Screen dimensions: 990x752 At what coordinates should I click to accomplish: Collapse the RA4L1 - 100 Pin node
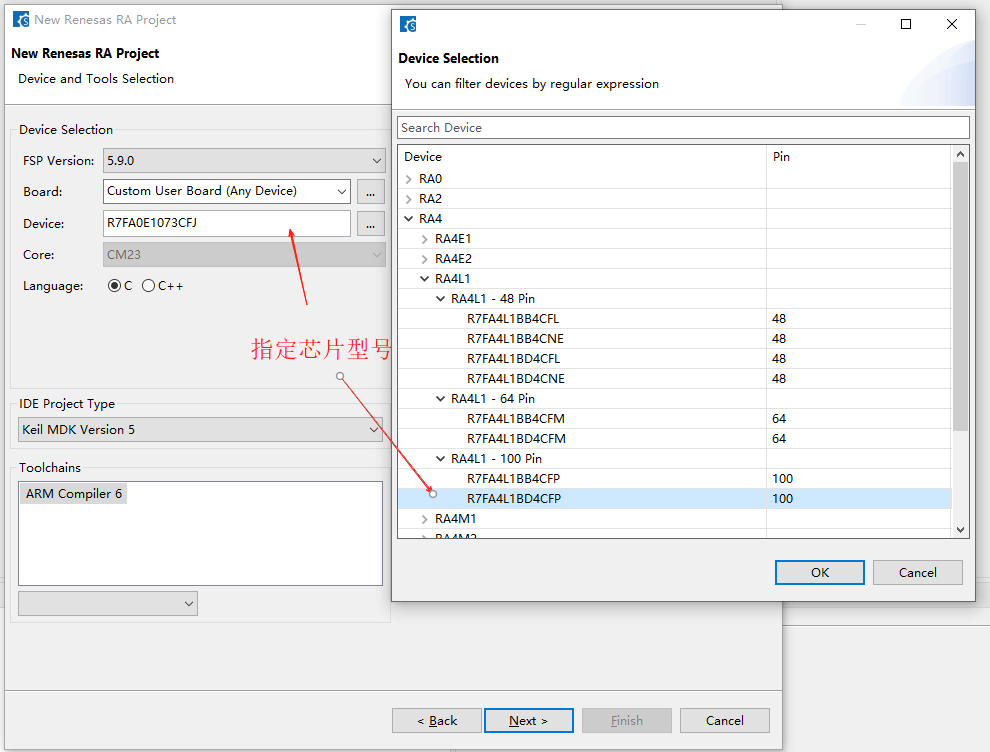point(441,459)
